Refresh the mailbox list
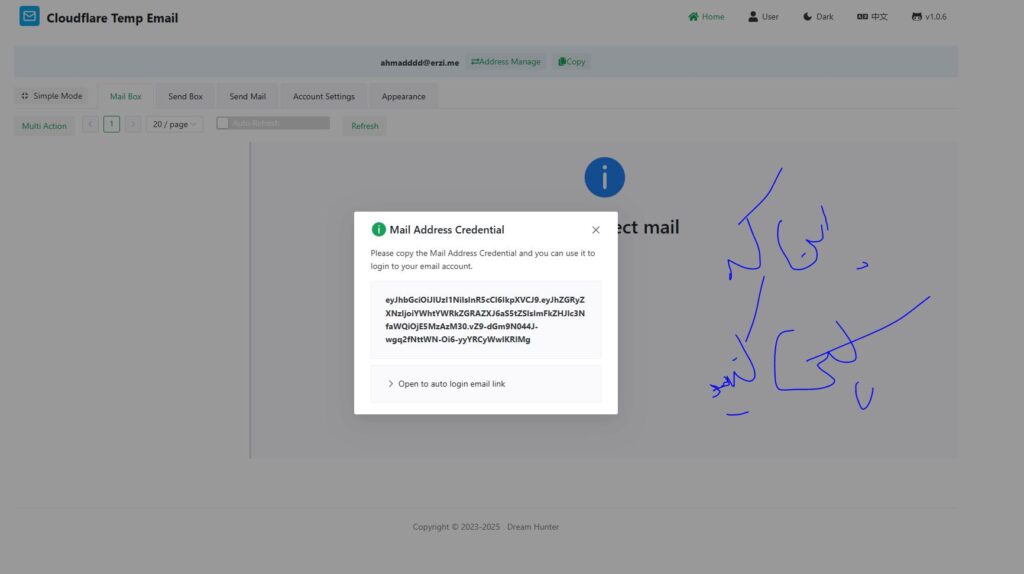Screen dimensions: 1024x574 click(x=364, y=126)
